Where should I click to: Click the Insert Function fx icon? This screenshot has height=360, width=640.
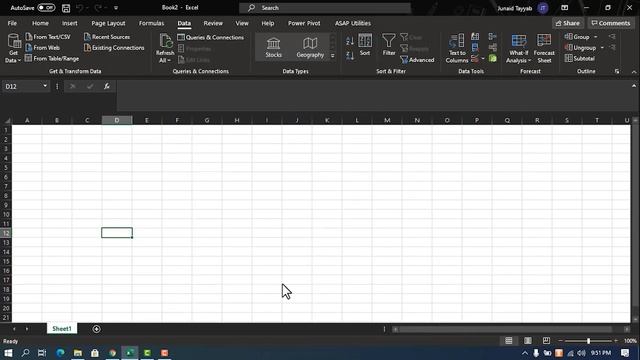(107, 86)
